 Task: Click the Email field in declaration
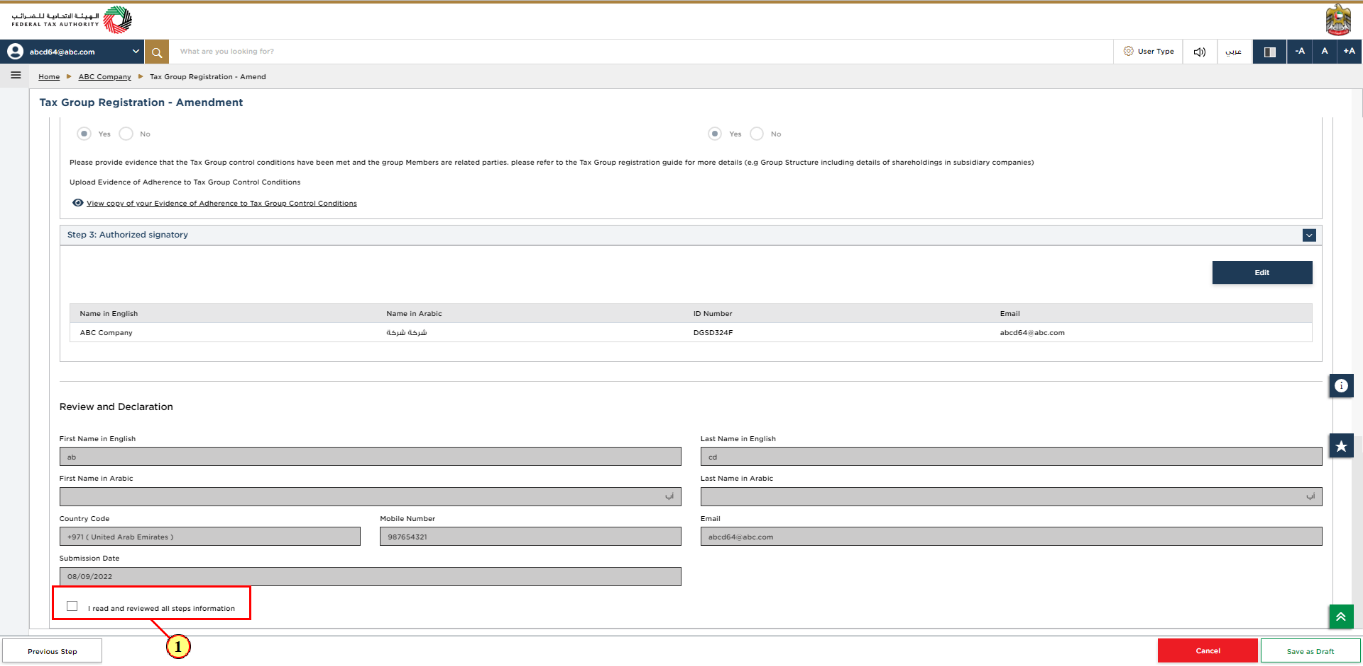click(1012, 537)
